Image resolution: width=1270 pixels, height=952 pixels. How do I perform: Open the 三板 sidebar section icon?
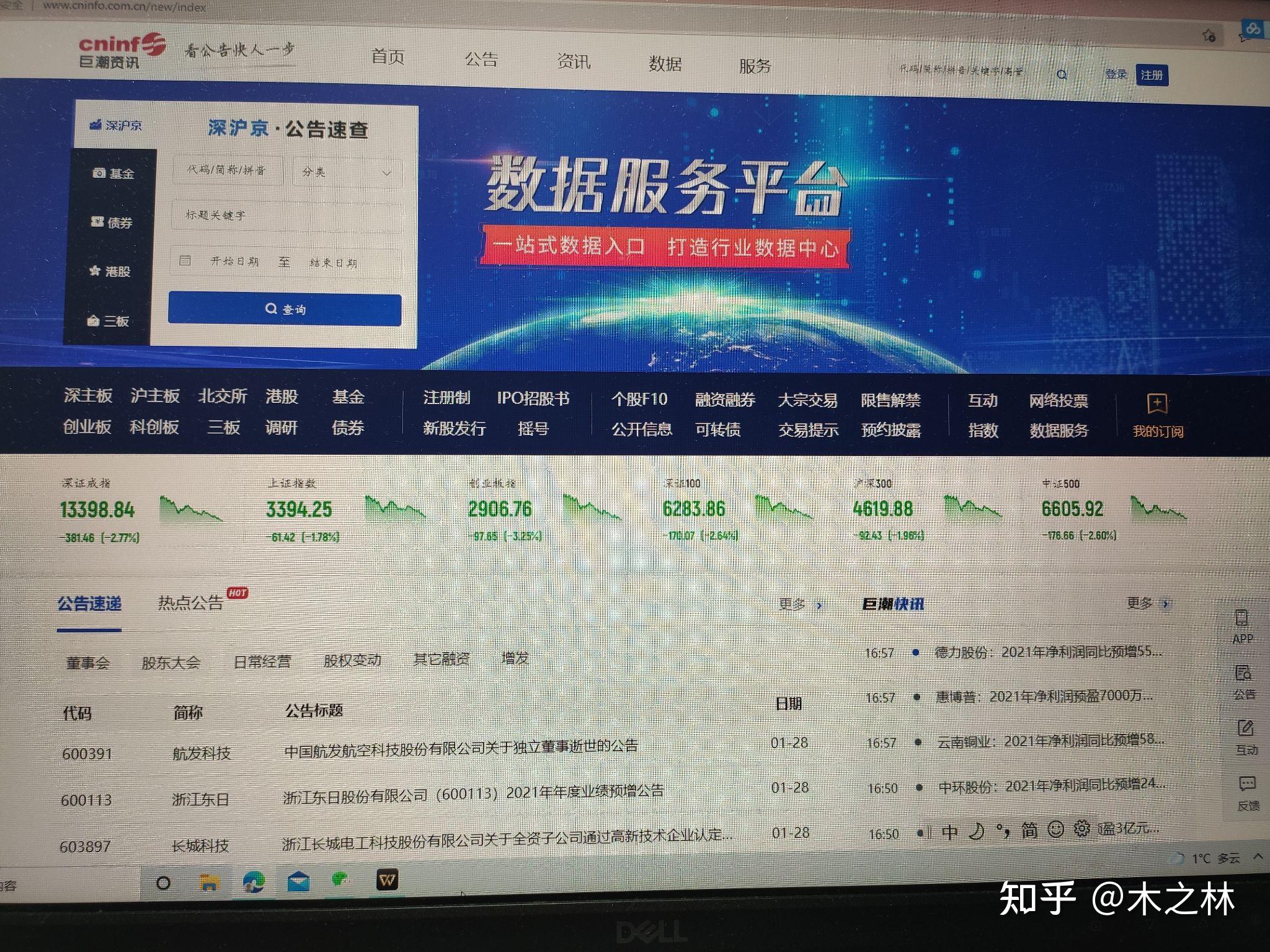point(94,321)
